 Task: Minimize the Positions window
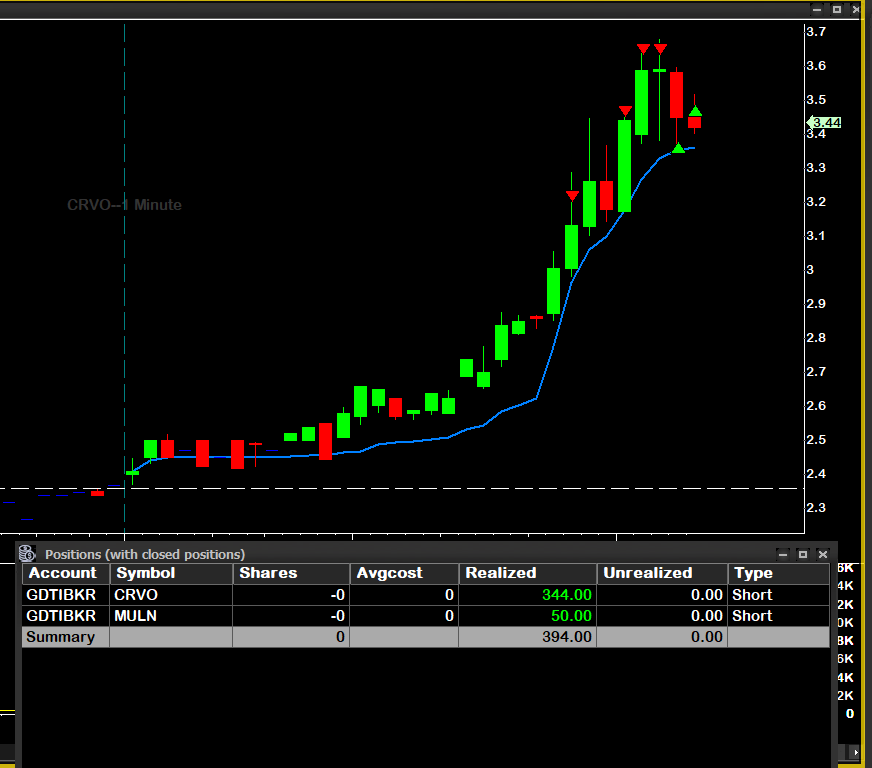click(x=783, y=554)
